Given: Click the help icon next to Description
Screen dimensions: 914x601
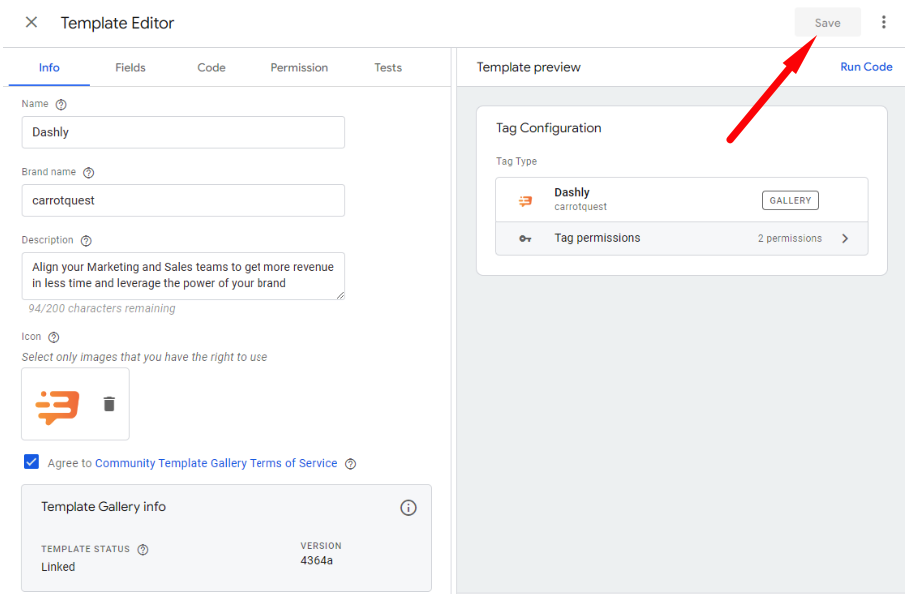Looking at the screenshot, I should [86, 241].
